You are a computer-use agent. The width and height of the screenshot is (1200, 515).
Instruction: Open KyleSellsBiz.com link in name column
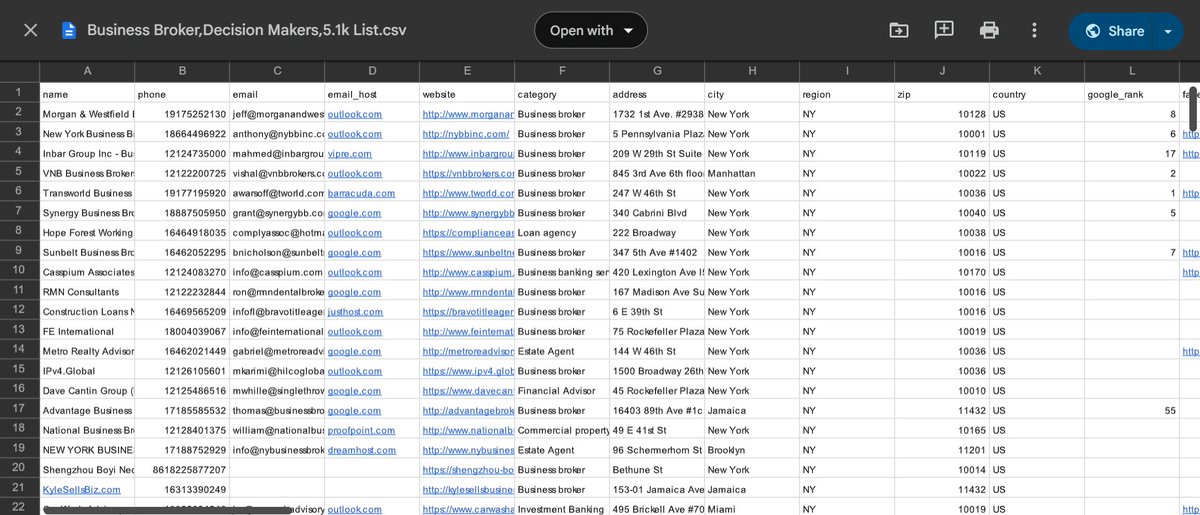click(81, 489)
